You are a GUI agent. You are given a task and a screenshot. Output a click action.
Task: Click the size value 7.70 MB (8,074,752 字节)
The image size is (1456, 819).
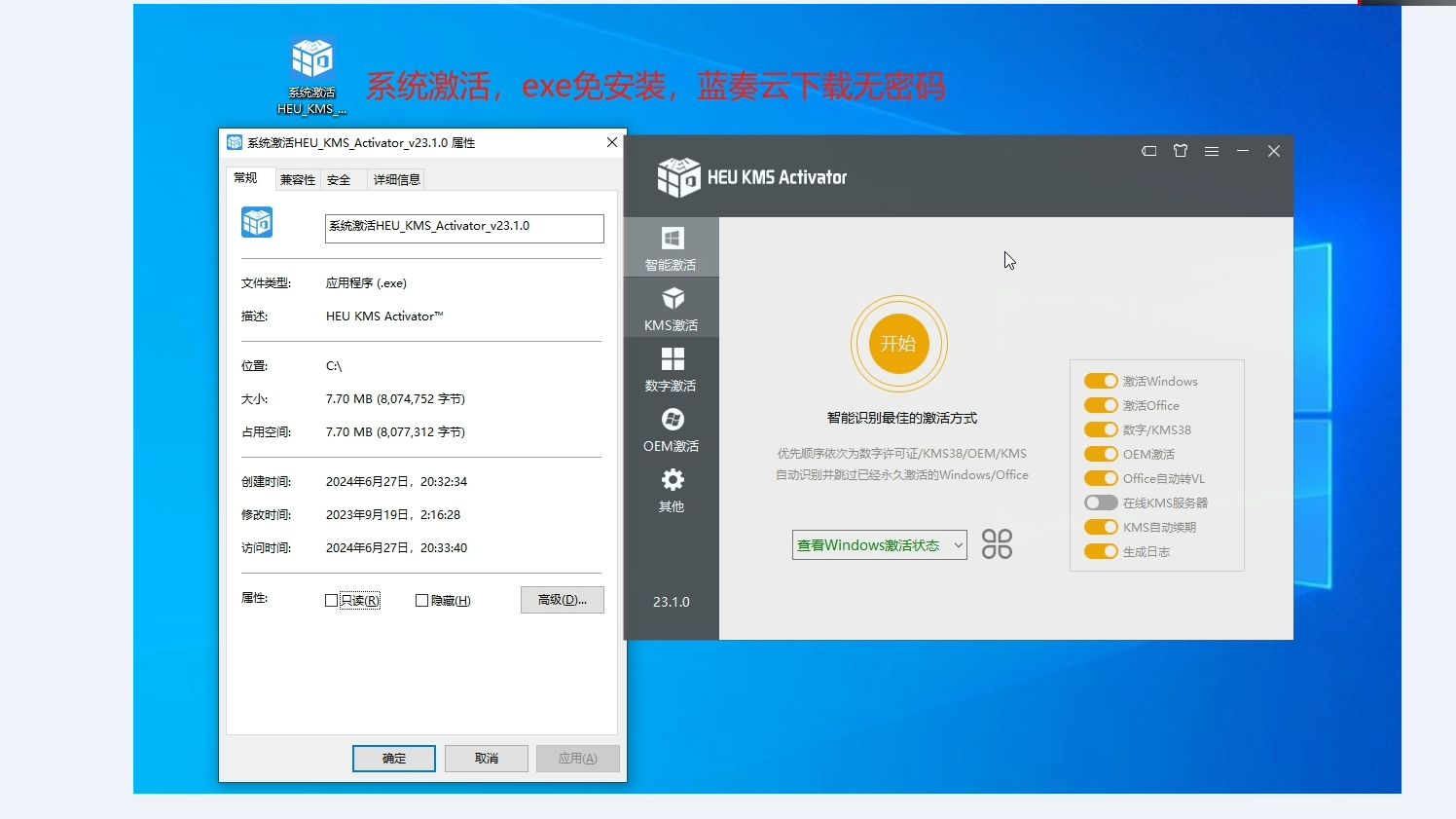(395, 399)
